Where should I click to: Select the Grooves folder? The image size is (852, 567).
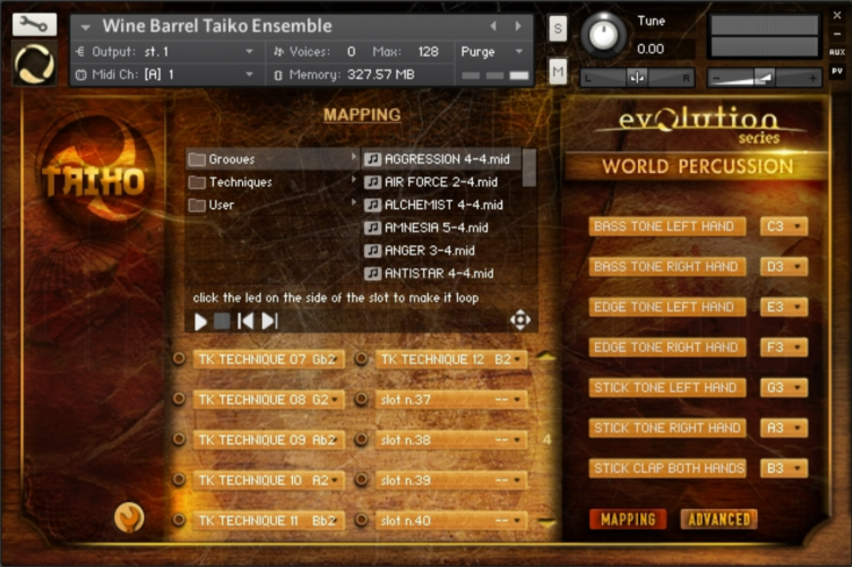pyautogui.click(x=272, y=159)
